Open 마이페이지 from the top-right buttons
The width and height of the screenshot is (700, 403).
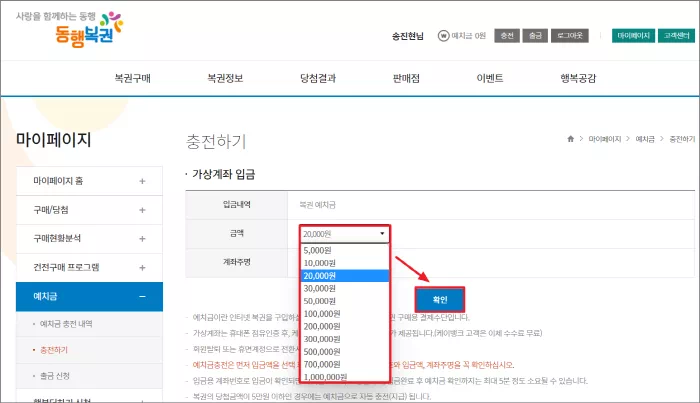click(x=633, y=36)
